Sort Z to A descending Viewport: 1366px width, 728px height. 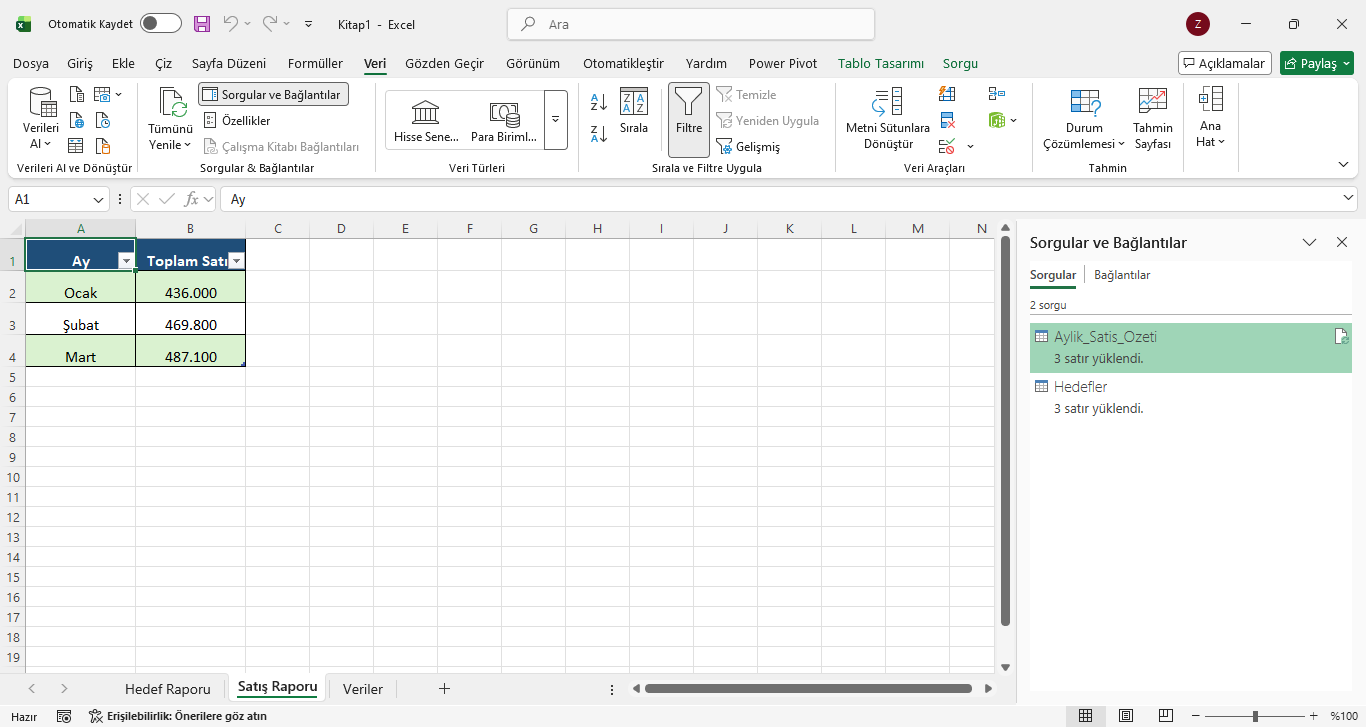coord(599,134)
